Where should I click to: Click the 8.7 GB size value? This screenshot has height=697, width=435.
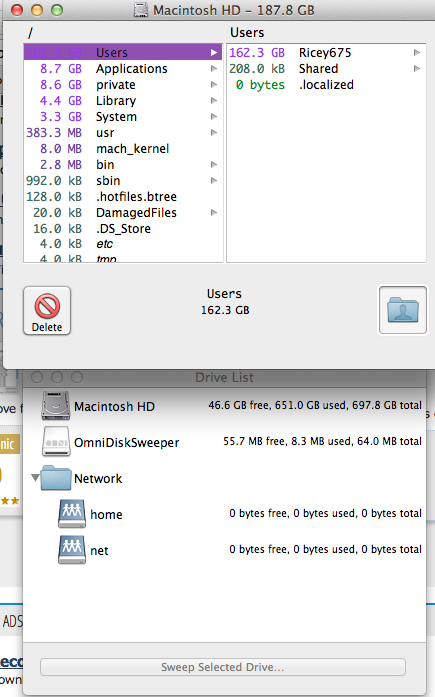coord(61,68)
